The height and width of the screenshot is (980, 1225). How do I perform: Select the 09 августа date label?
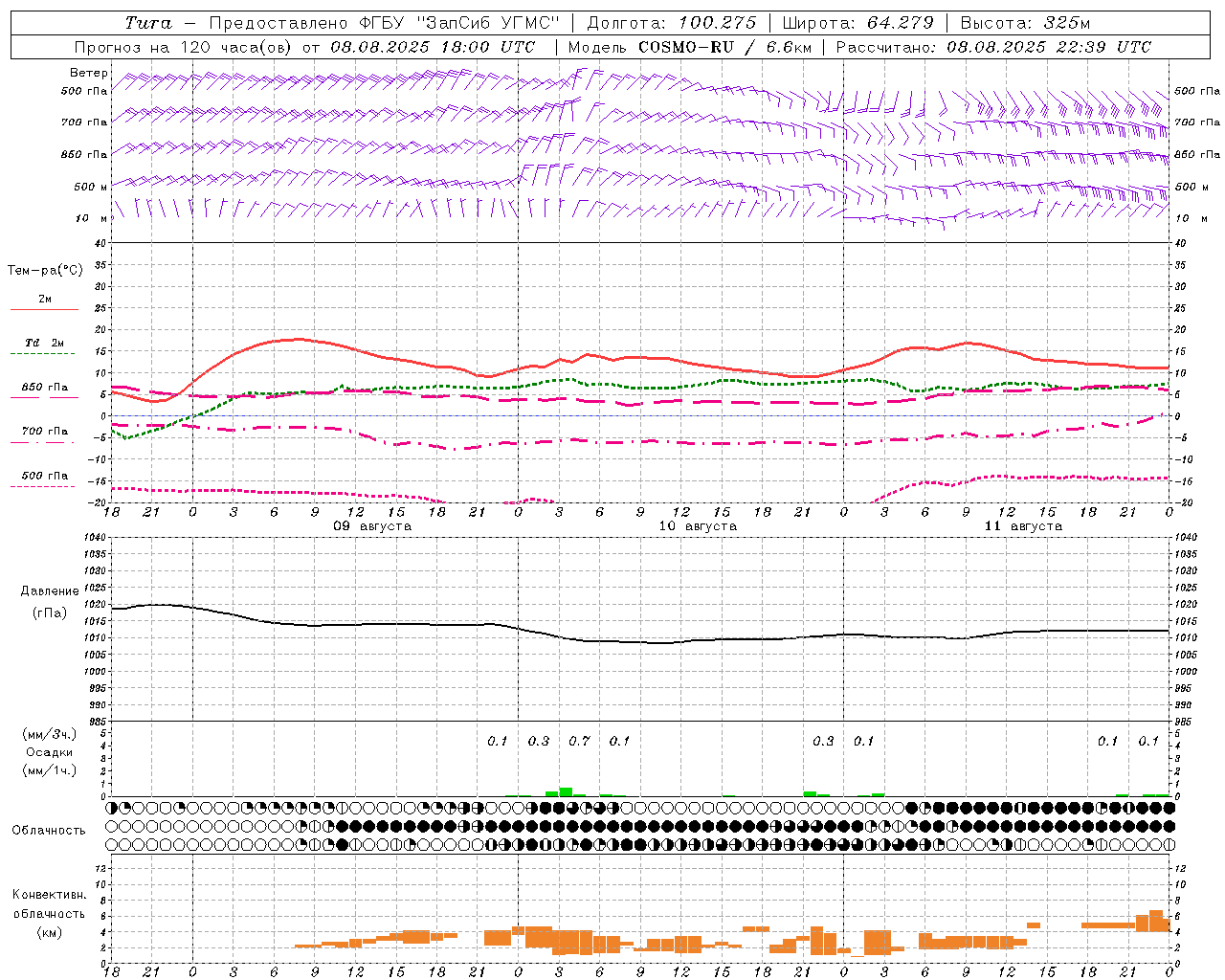[x=372, y=526]
